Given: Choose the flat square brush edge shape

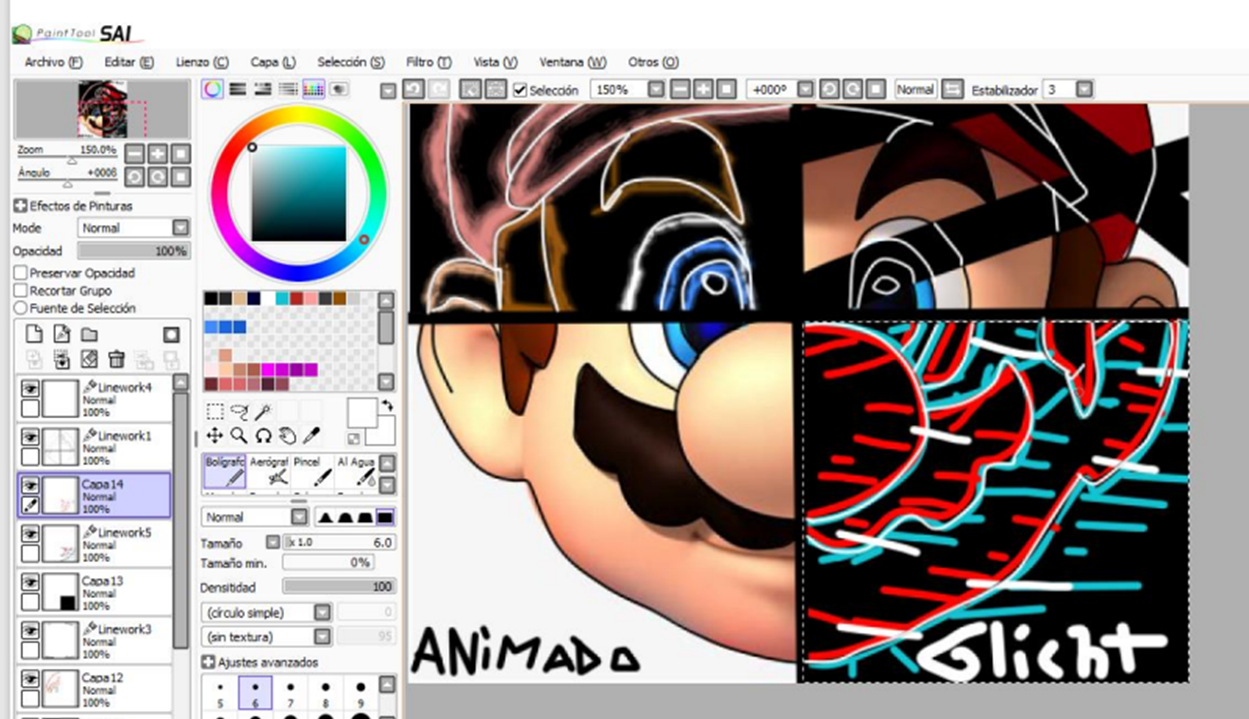Looking at the screenshot, I should [385, 517].
